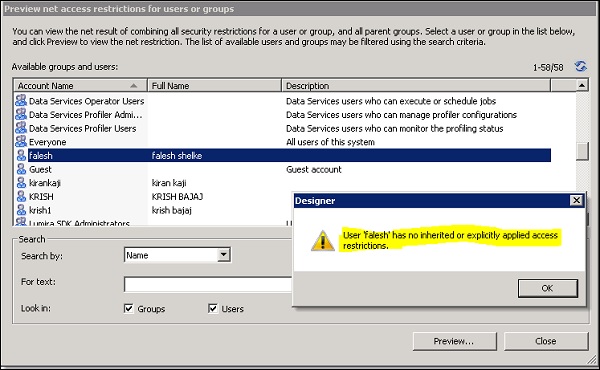
Task: Click description 'Guest account'
Action: [x=314, y=170]
